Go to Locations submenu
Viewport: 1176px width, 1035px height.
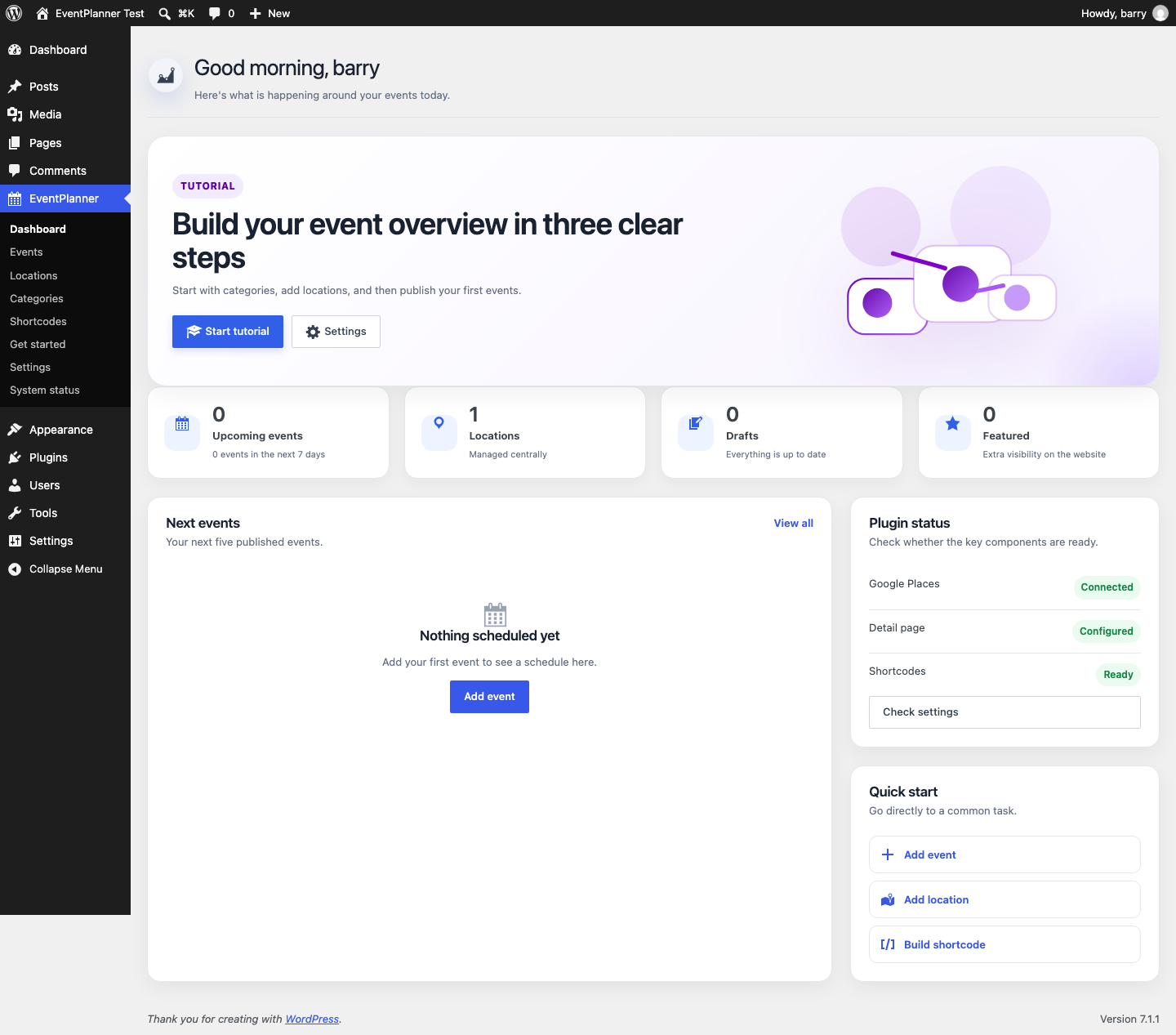point(33,276)
